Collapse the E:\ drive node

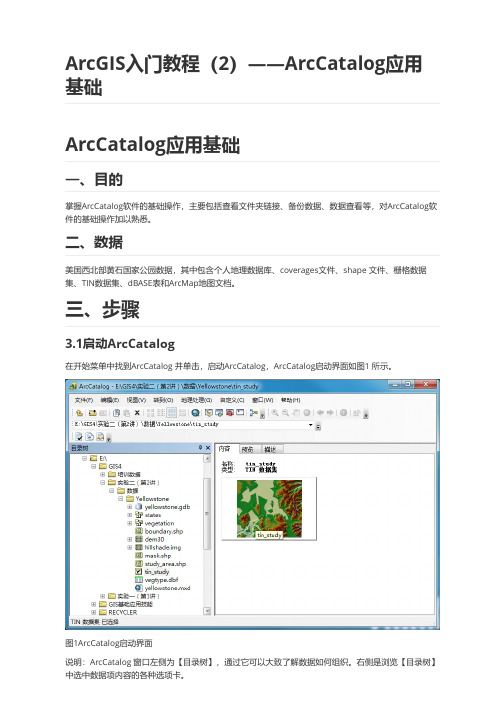click(x=85, y=458)
